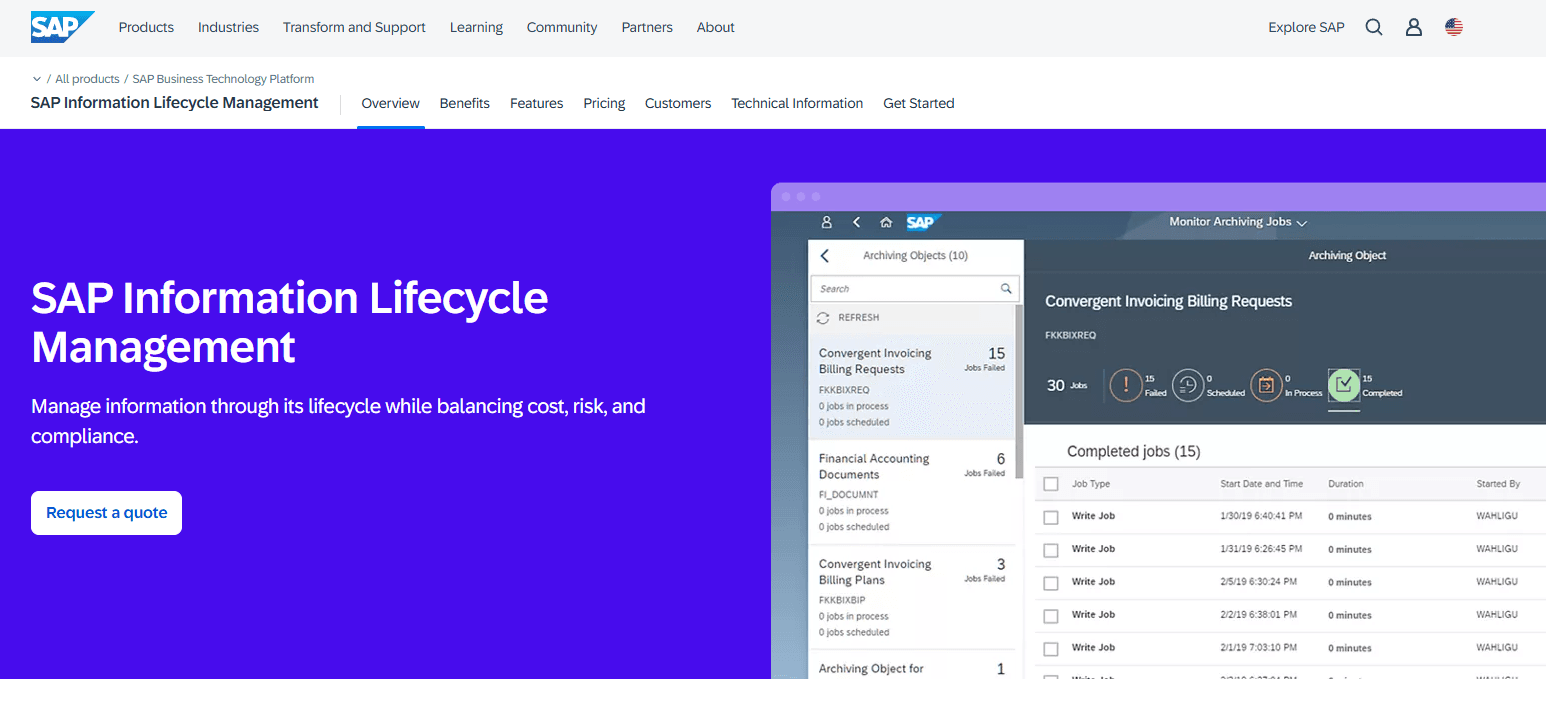Click the archiving objects list scrollbar
Viewport: 1546px width, 703px height.
coord(1020,390)
